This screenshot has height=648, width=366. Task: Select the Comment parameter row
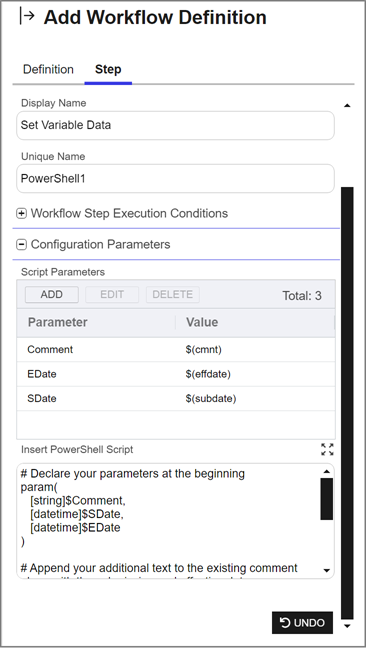point(176,350)
